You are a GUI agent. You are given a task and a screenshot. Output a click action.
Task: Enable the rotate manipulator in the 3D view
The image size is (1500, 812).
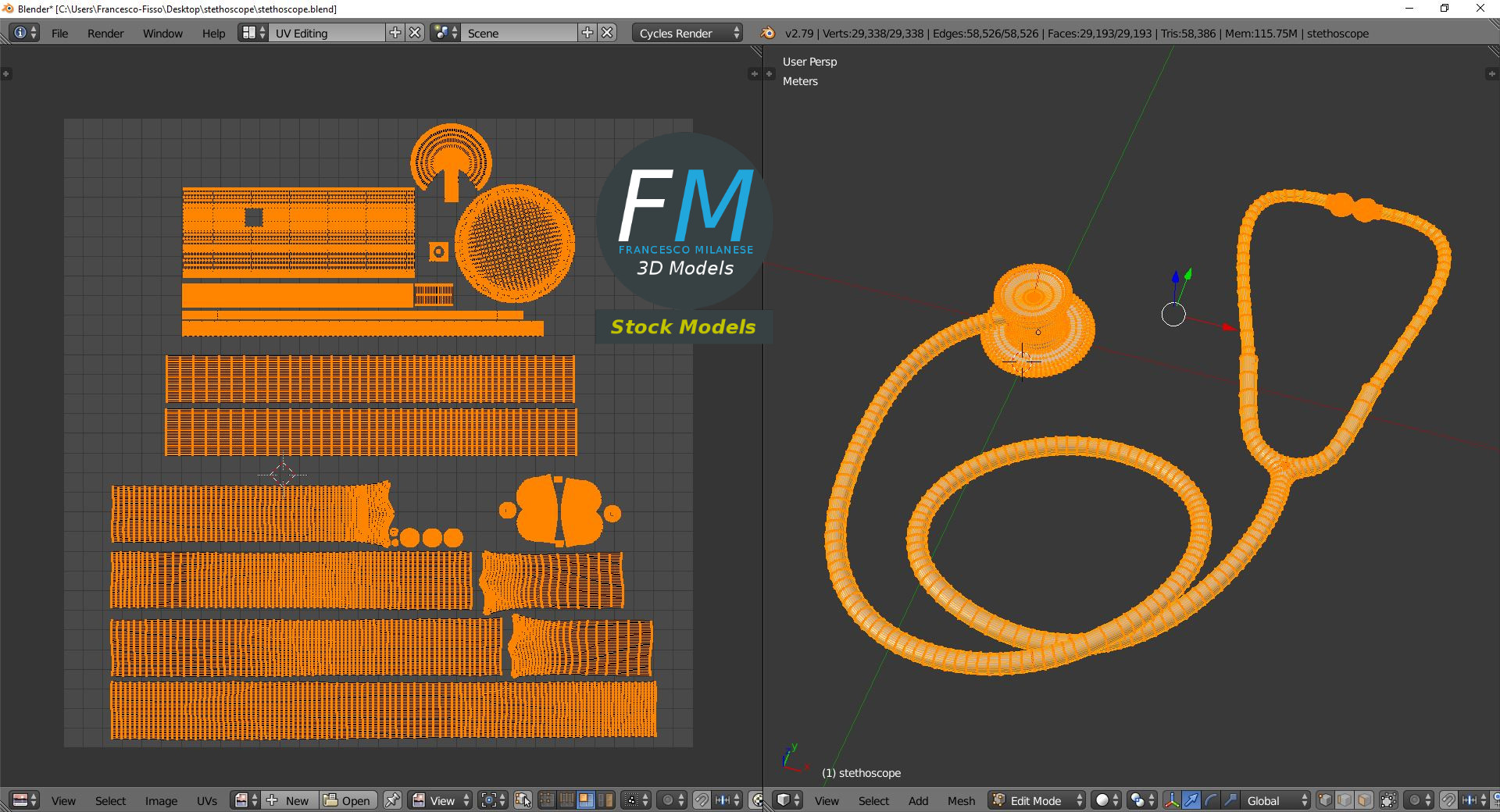pyautogui.click(x=1212, y=800)
